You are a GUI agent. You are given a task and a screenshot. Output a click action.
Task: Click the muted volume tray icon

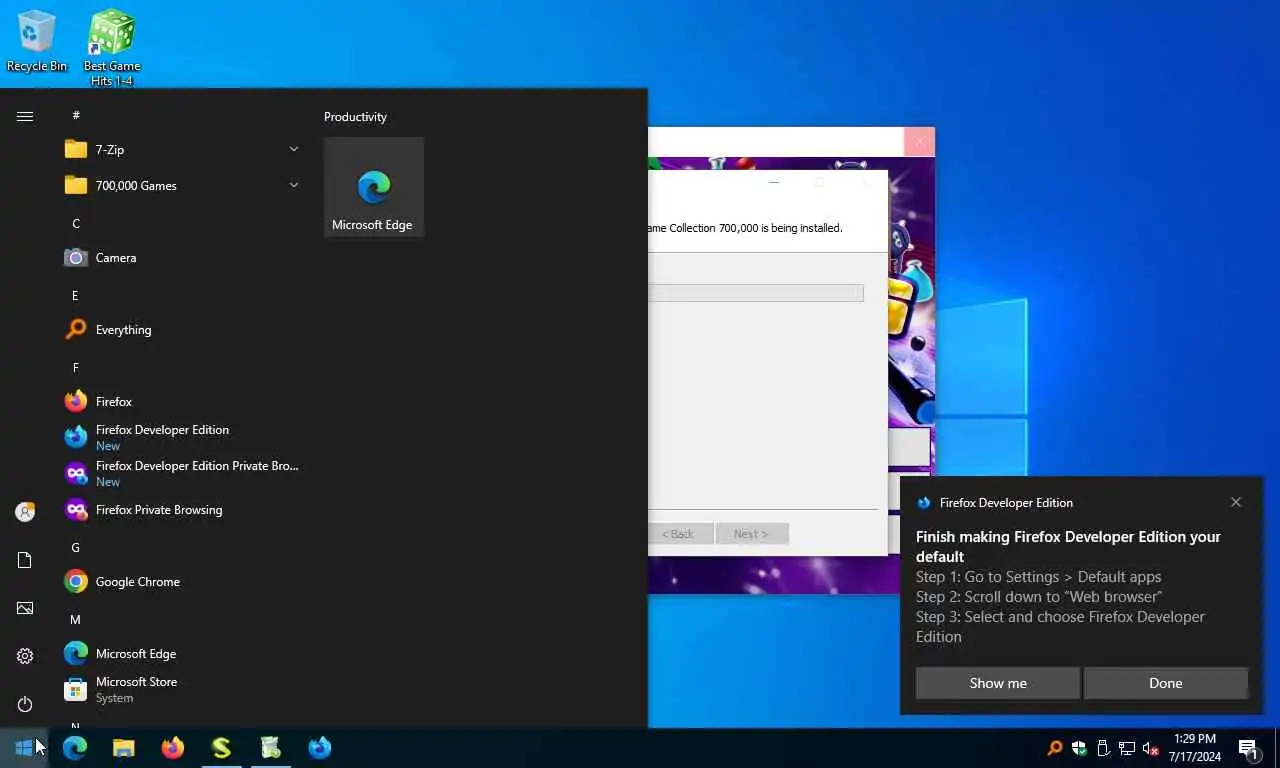(x=1151, y=748)
